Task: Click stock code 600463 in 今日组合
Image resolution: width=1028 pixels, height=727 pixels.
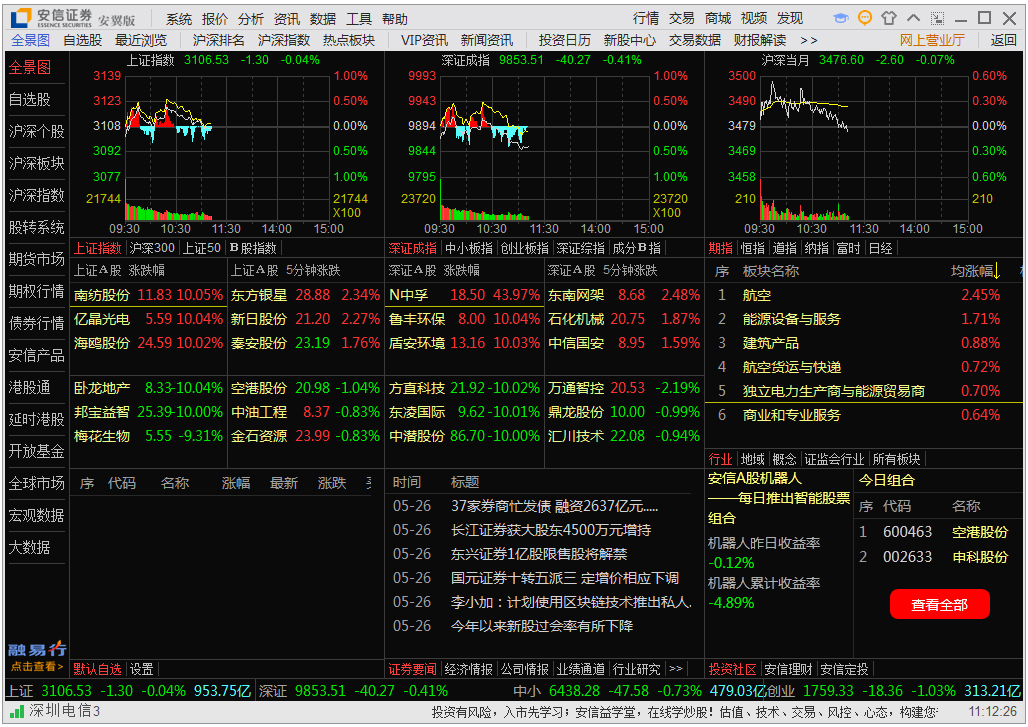Action: pyautogui.click(x=907, y=532)
